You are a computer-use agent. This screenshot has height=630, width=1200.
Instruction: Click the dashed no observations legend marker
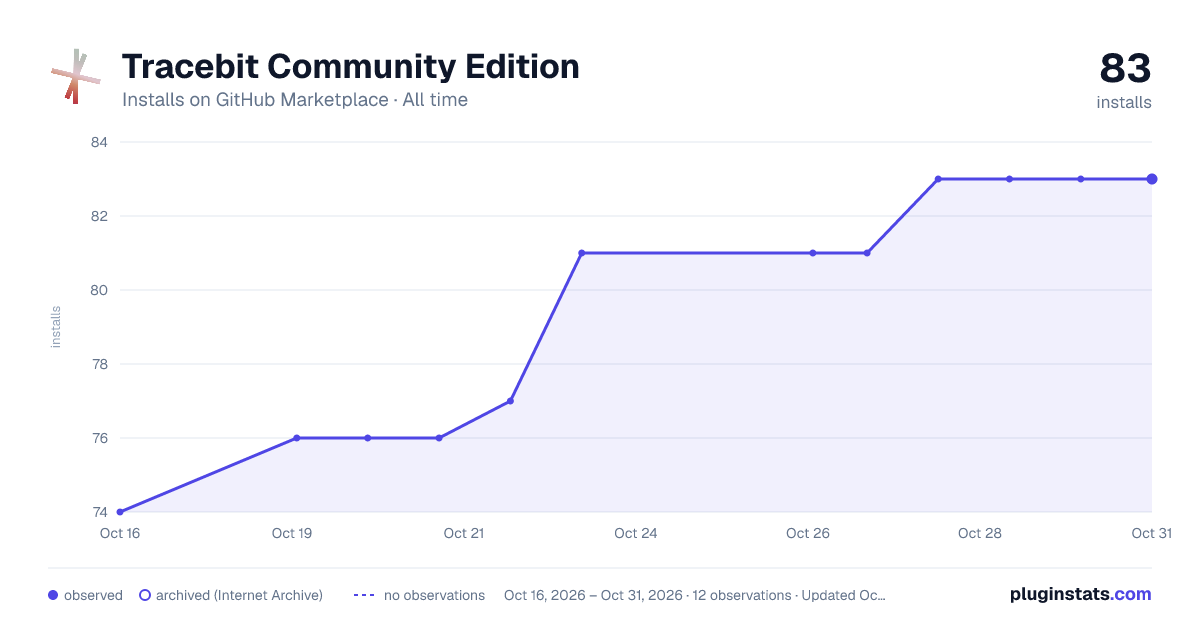click(x=364, y=595)
